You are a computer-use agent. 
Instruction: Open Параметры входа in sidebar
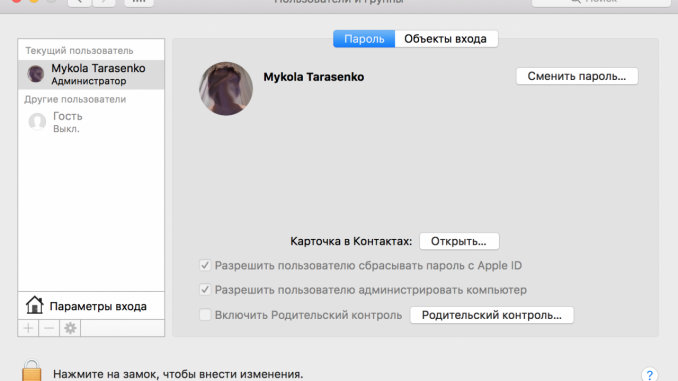pyautogui.click(x=91, y=306)
